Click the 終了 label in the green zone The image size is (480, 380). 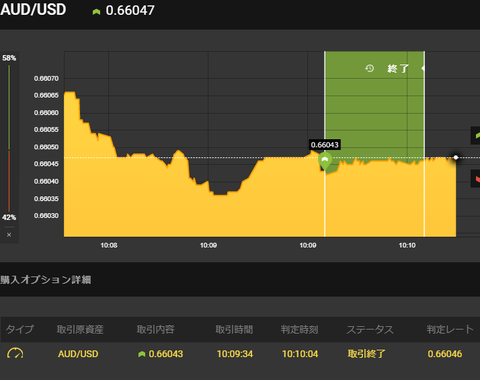pyautogui.click(x=398, y=69)
